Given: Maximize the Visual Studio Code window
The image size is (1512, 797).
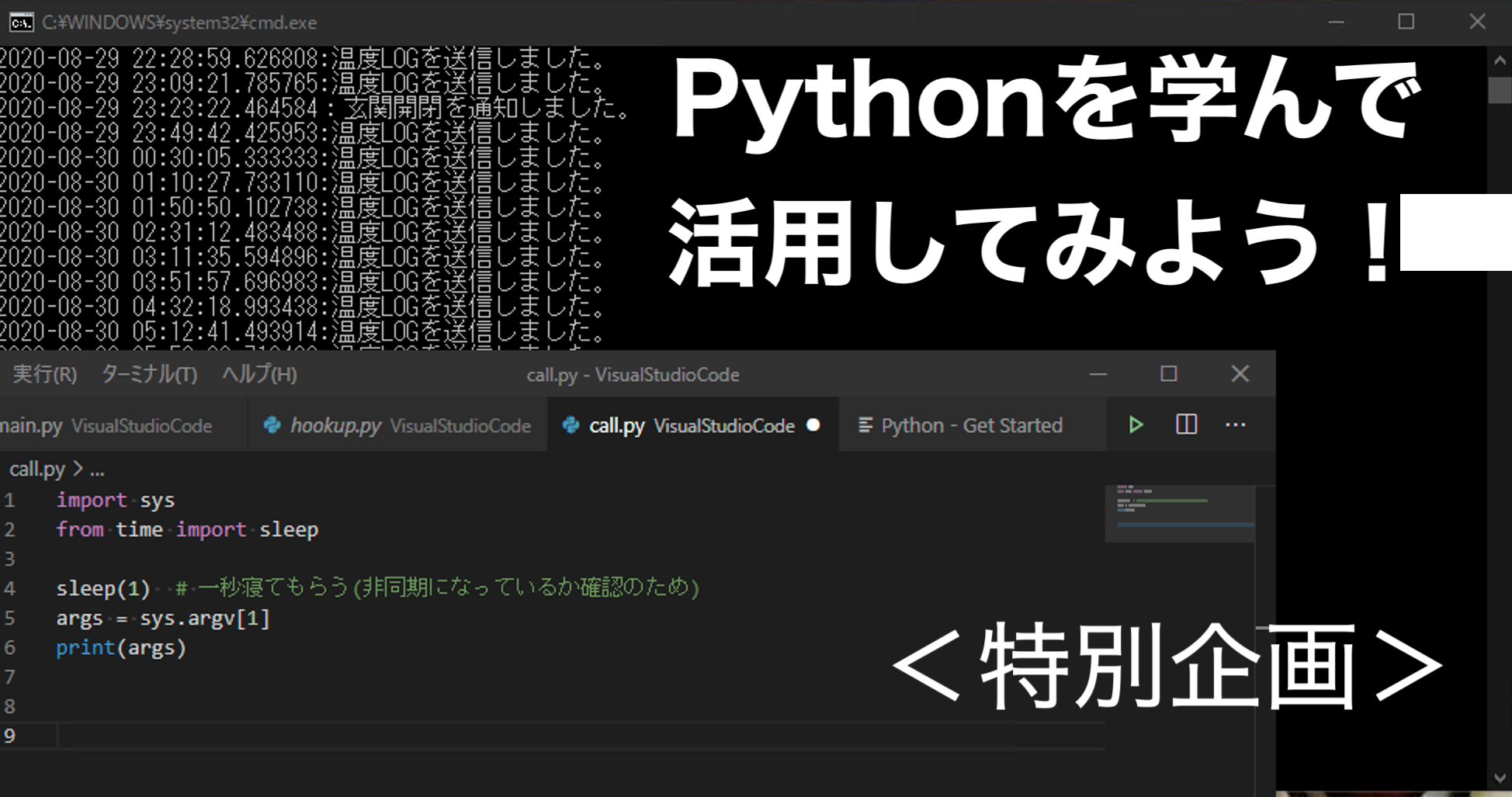Looking at the screenshot, I should click(1168, 374).
